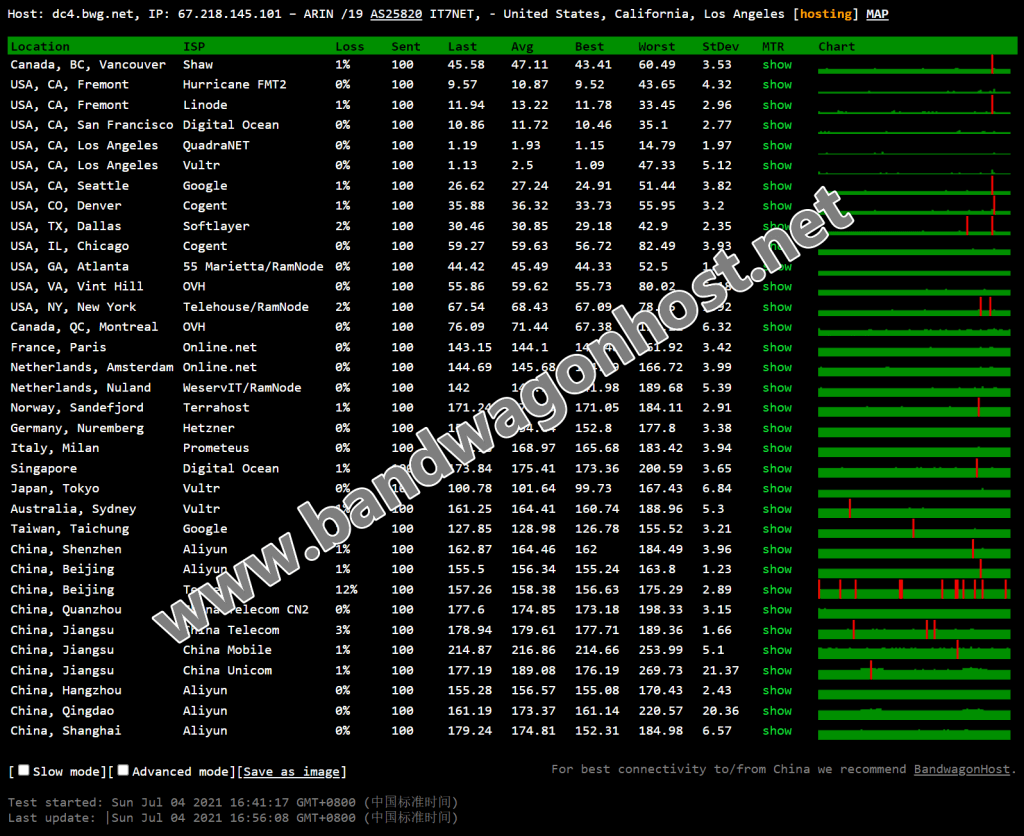Viewport: 1024px width, 836px height.
Task: Show MTR for Fremont Linode row
Action: point(777,104)
